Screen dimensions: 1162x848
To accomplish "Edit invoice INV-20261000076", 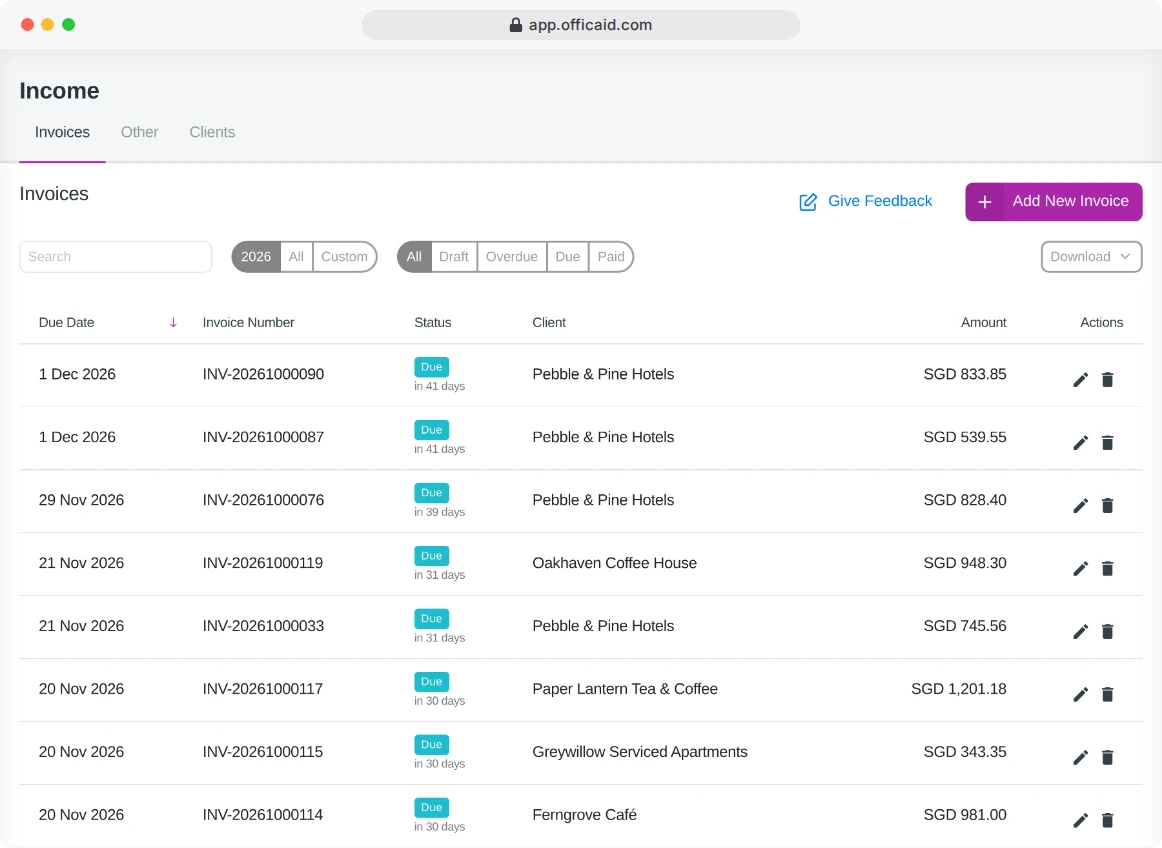I will (1080, 506).
